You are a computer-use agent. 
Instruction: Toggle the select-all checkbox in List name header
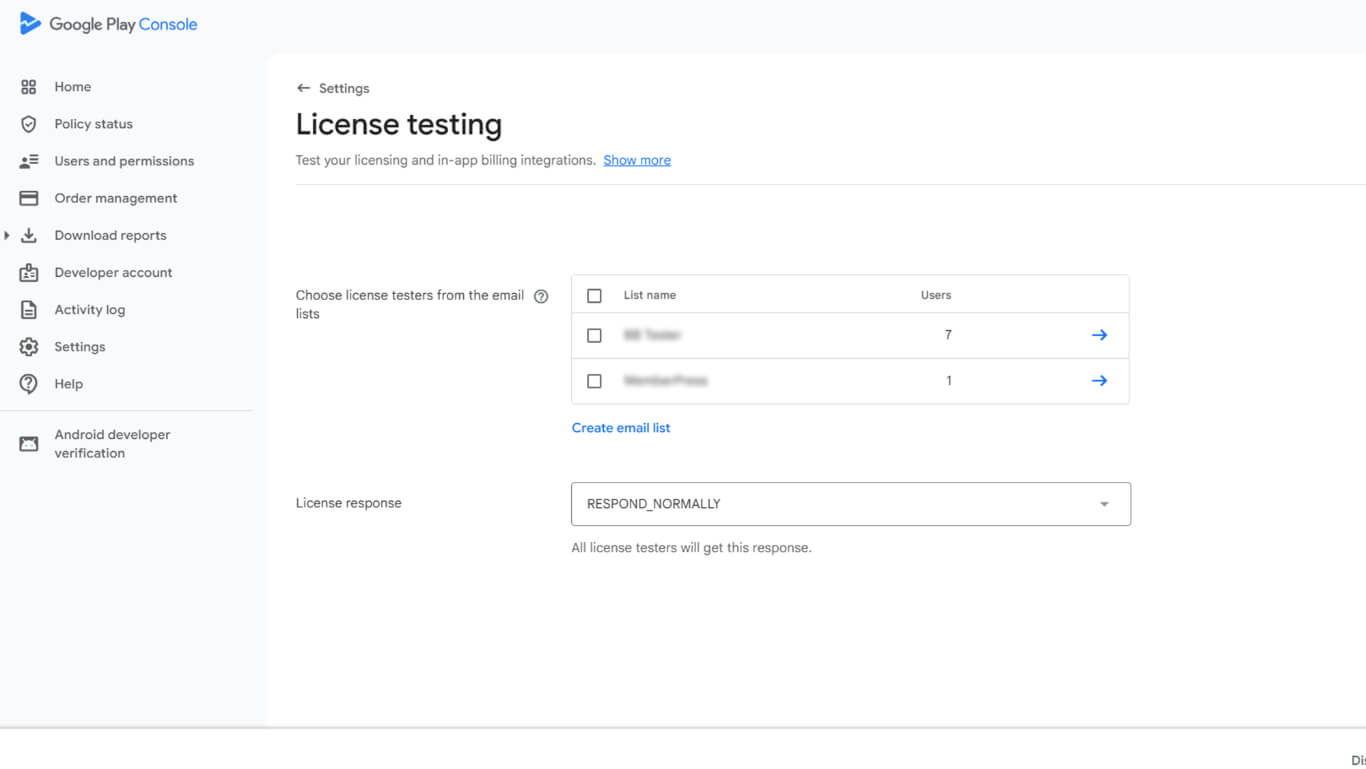point(594,296)
